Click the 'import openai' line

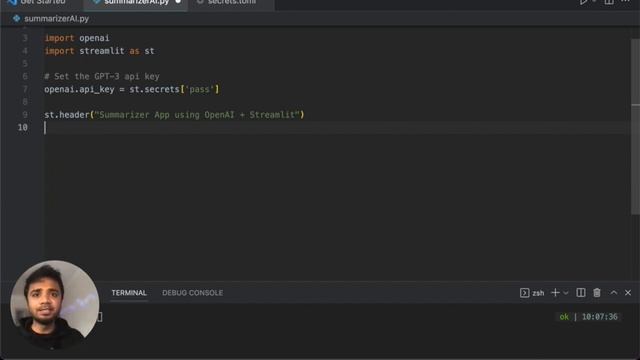coord(77,38)
